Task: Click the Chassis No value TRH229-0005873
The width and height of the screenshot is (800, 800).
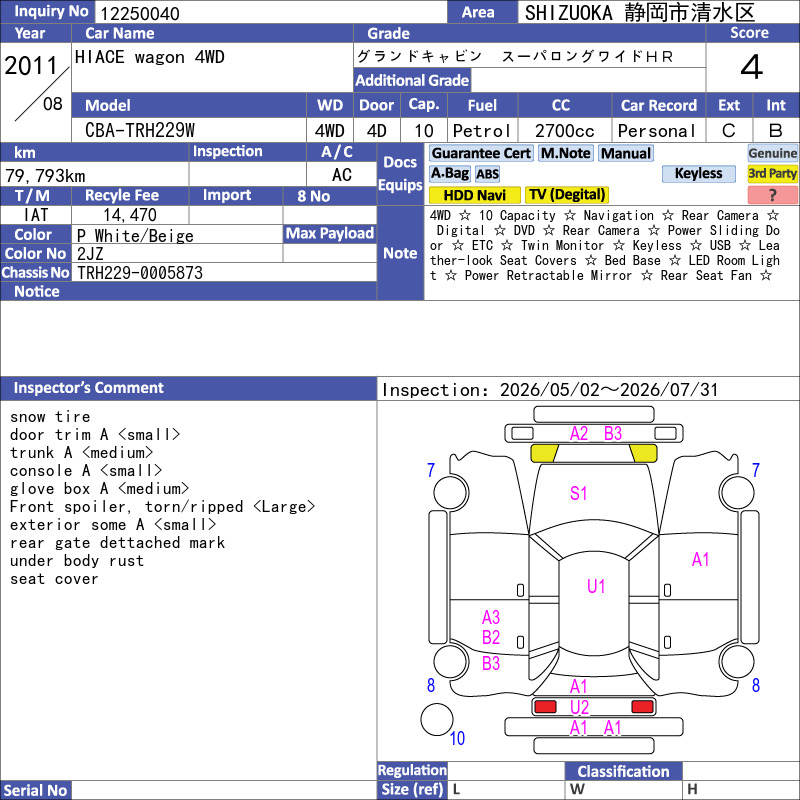Action: 140,273
